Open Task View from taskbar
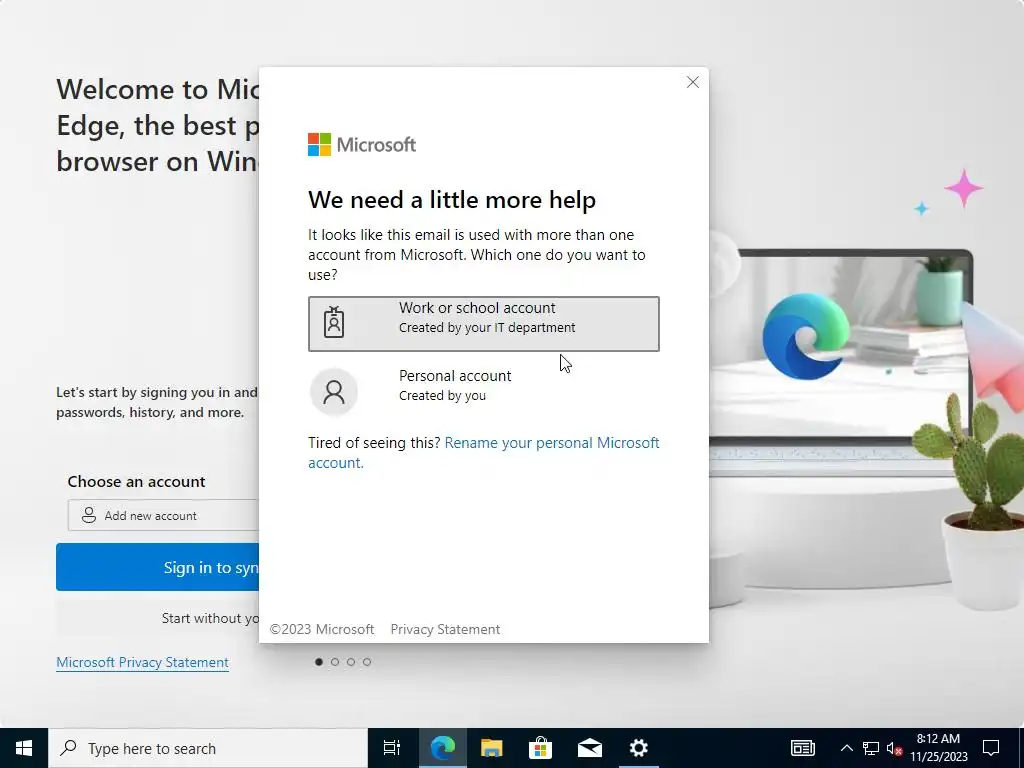This screenshot has width=1024, height=768. click(392, 748)
